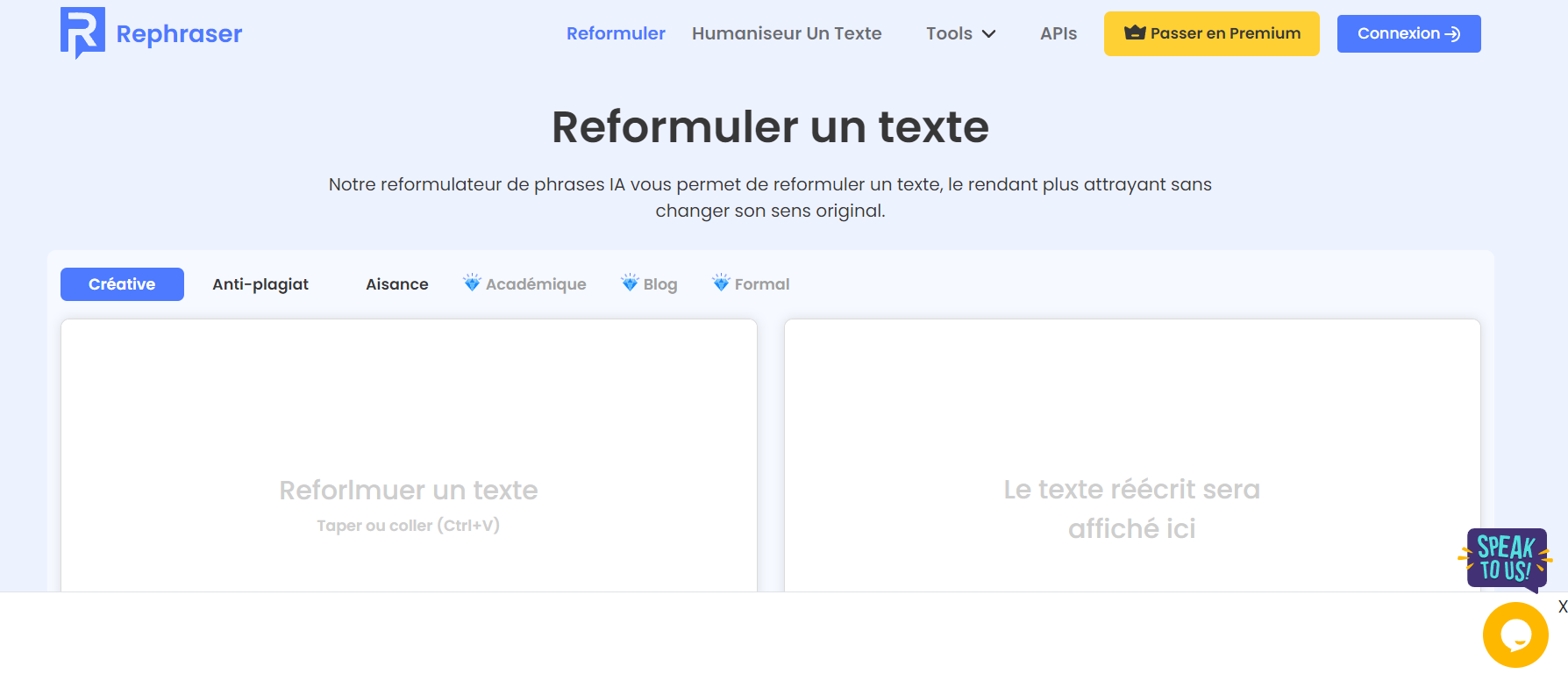This screenshot has width=1568, height=681.
Task: Open Humaniseur Un Texte page
Action: 787,33
